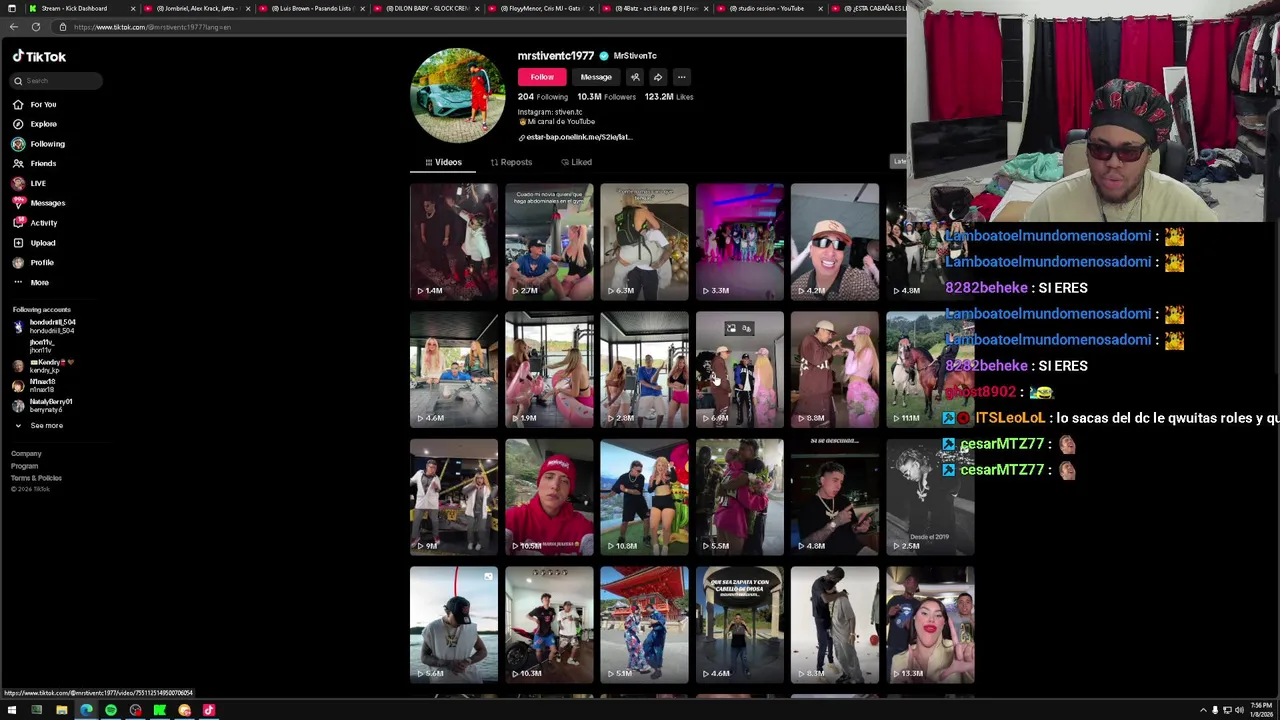Focus the TikTok search field
Viewport: 1280px width, 720px height.
tap(56, 81)
